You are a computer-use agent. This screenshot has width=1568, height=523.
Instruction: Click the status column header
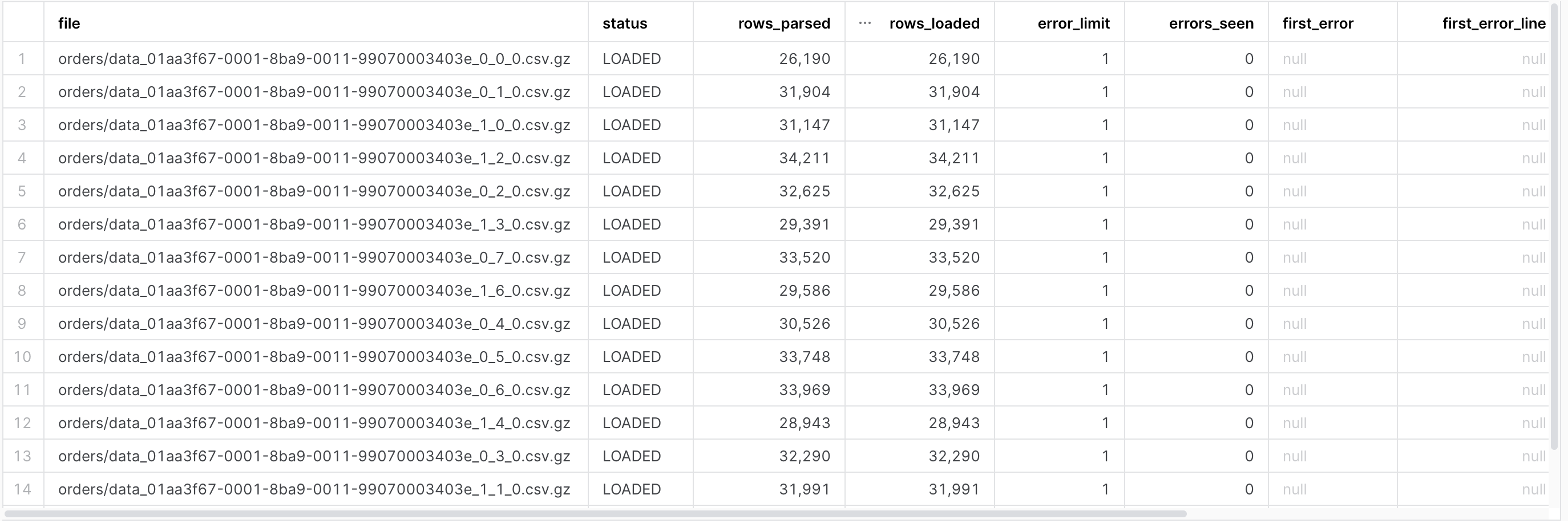625,23
